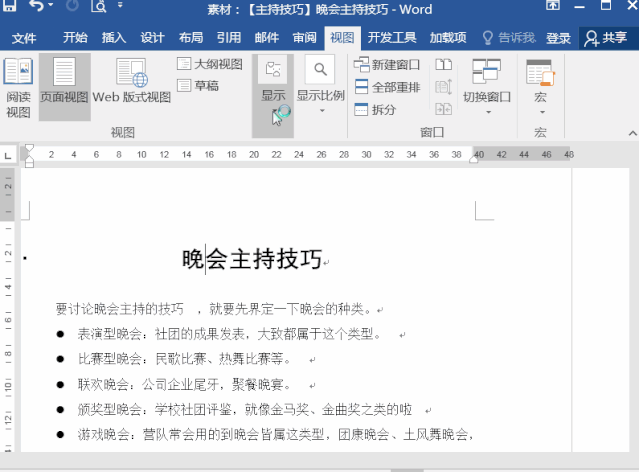
Task: Select the 视图 ribbon tab
Action: [342, 38]
